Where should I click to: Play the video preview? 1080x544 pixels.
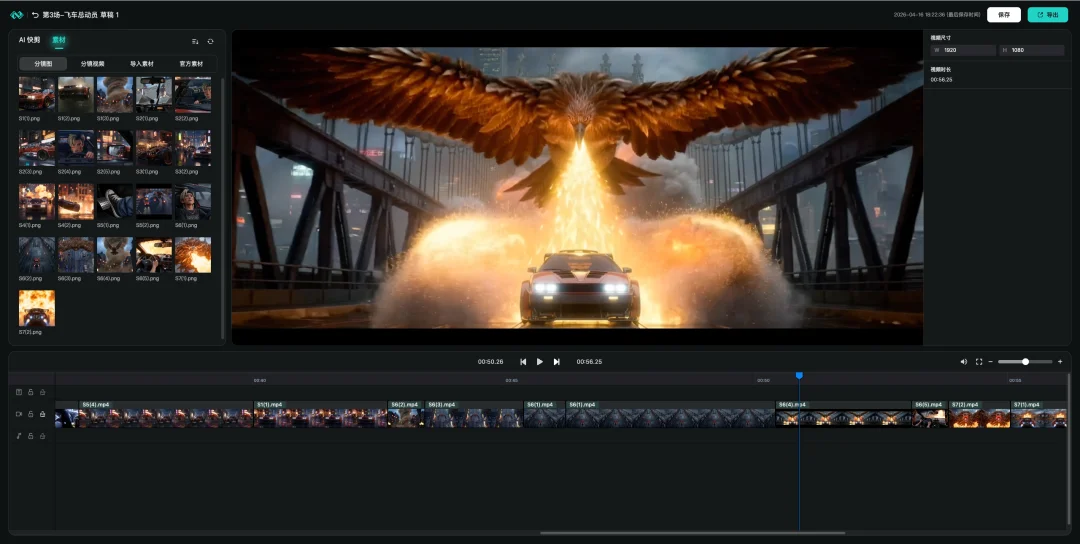click(x=540, y=361)
